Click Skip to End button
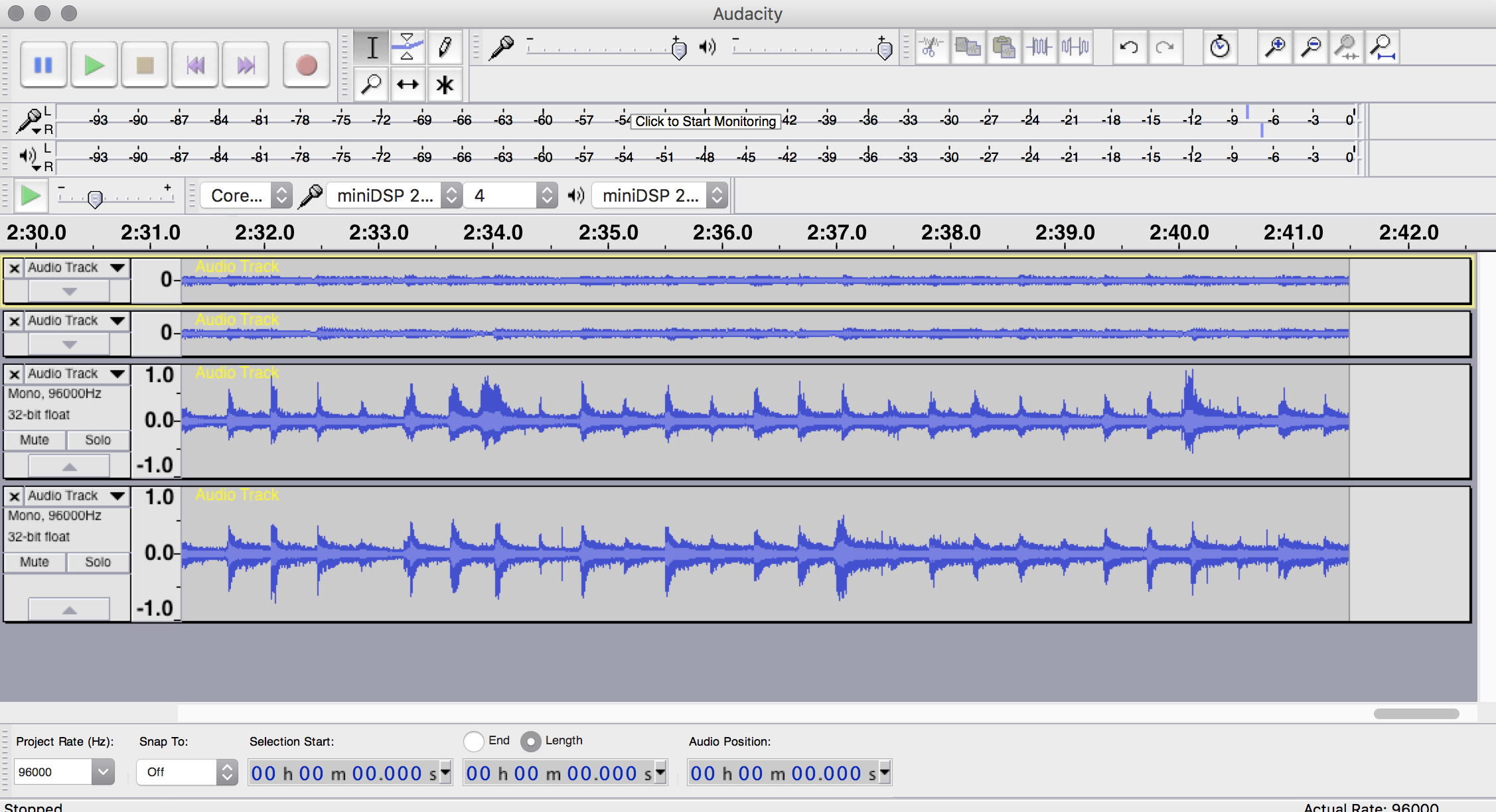1496x812 pixels. [x=246, y=65]
